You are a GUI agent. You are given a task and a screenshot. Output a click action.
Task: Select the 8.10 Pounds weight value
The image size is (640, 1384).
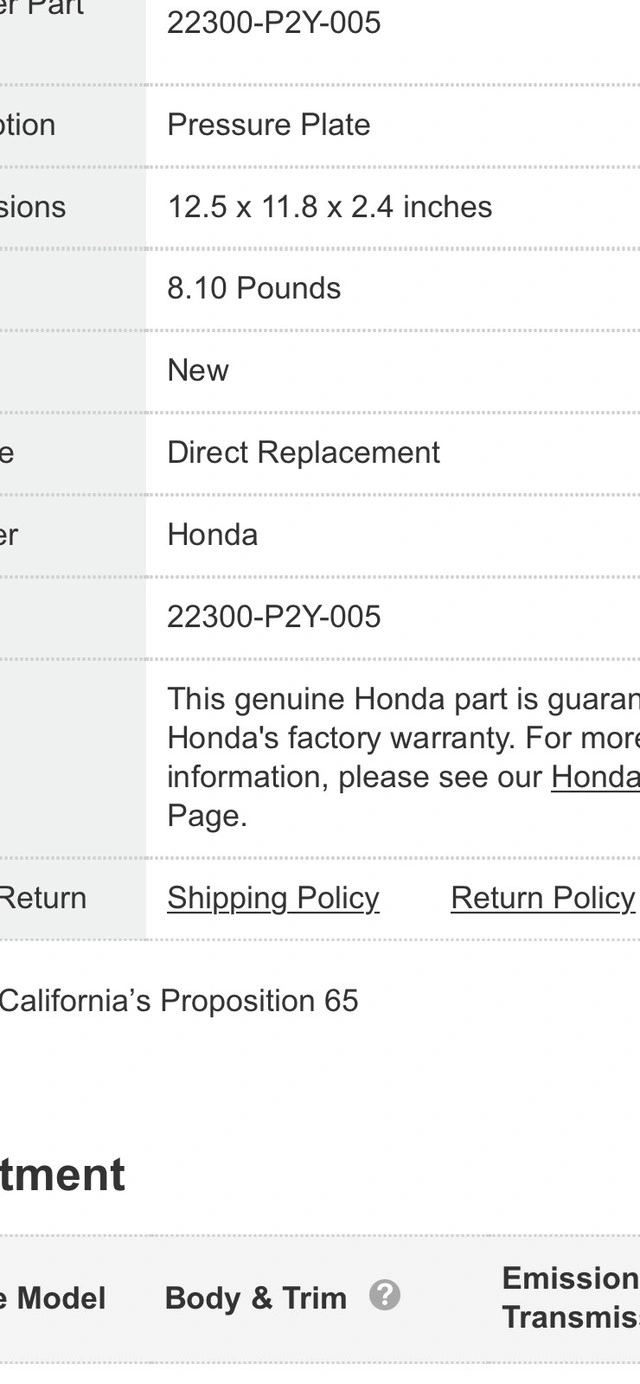(x=254, y=288)
